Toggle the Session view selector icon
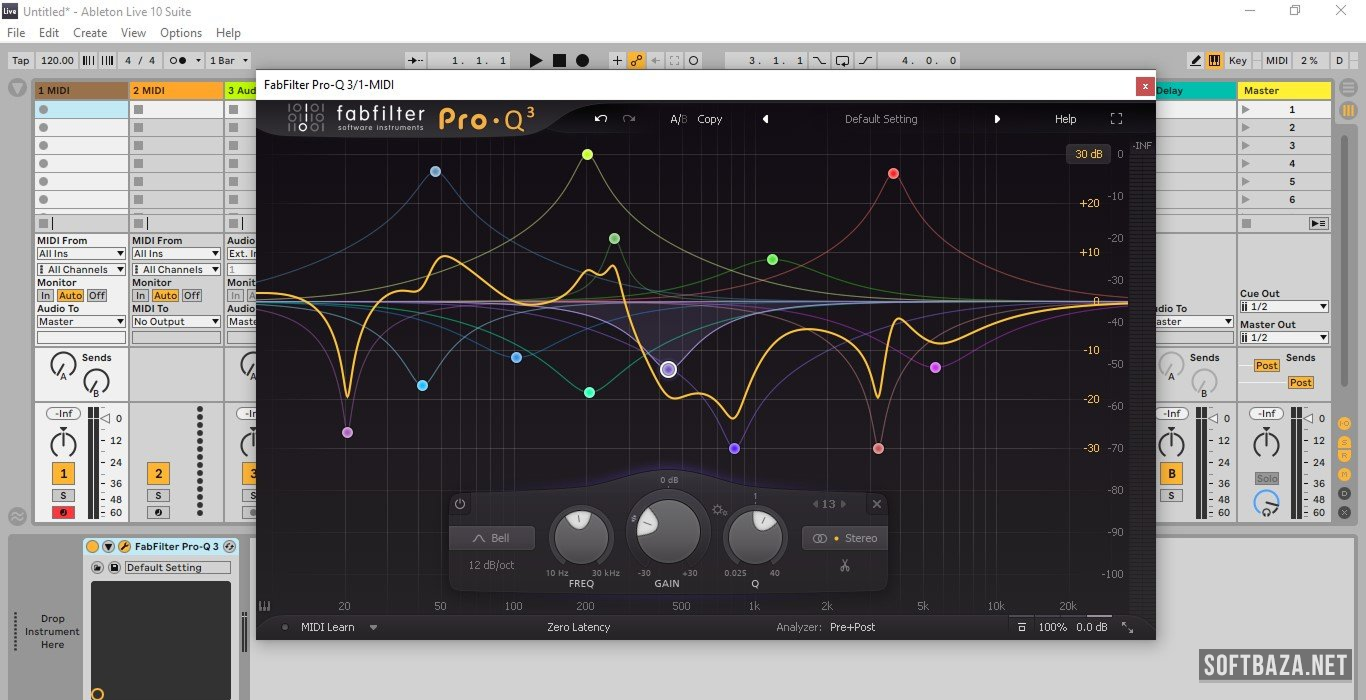The width and height of the screenshot is (1366, 700). 1349,110
